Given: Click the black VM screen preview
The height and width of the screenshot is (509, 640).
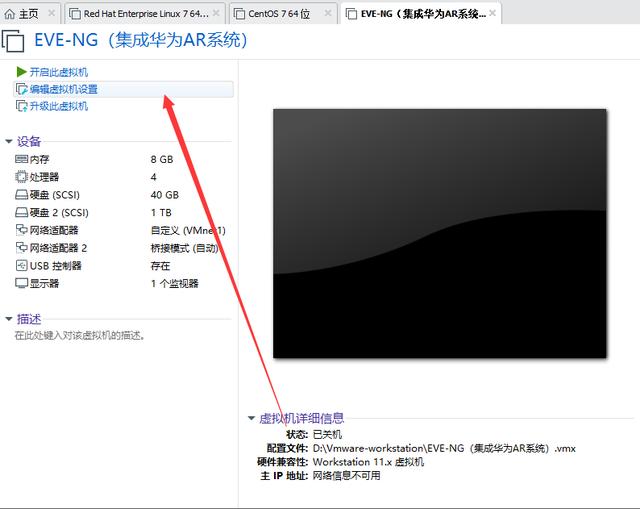Looking at the screenshot, I should click(440, 233).
